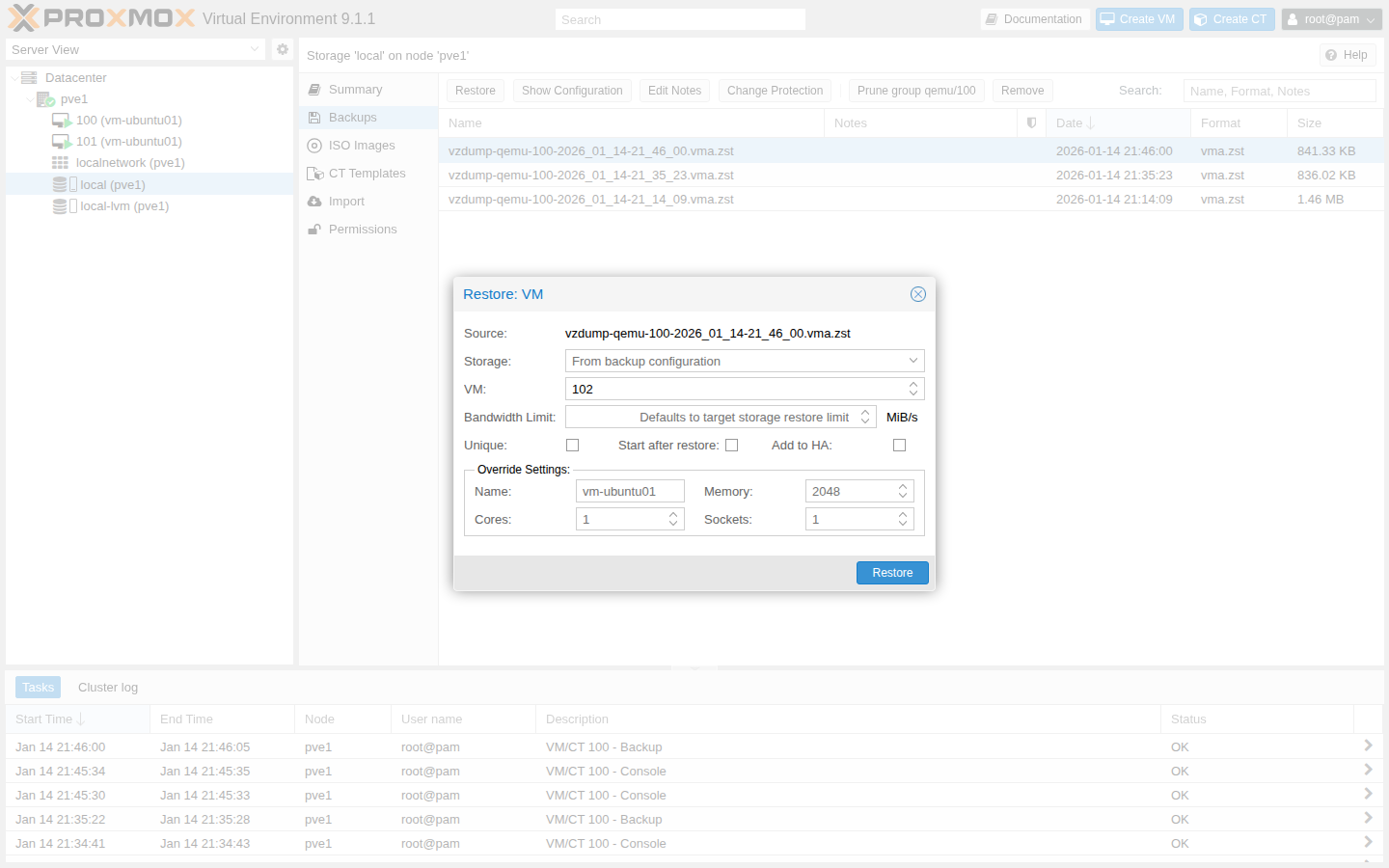Viewport: 1389px width, 868px height.
Task: Enable Add to HA option
Action: click(899, 445)
